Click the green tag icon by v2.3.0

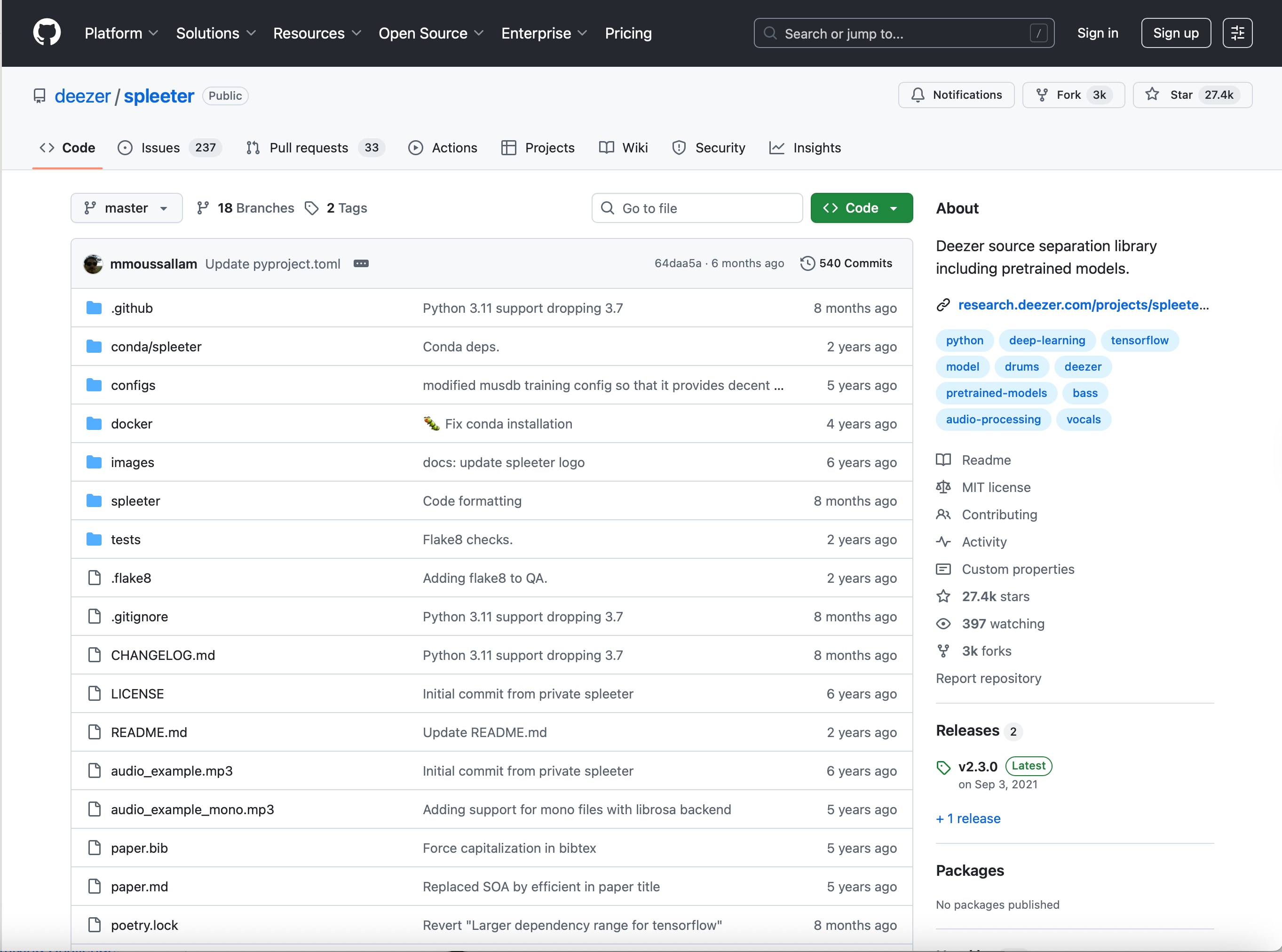(943, 767)
